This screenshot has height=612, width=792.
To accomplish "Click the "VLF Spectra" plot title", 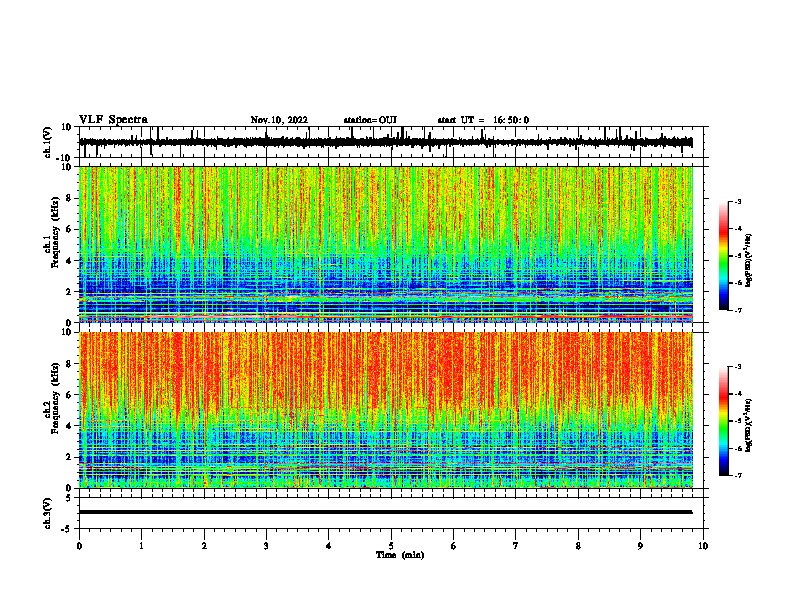I will point(113,120).
